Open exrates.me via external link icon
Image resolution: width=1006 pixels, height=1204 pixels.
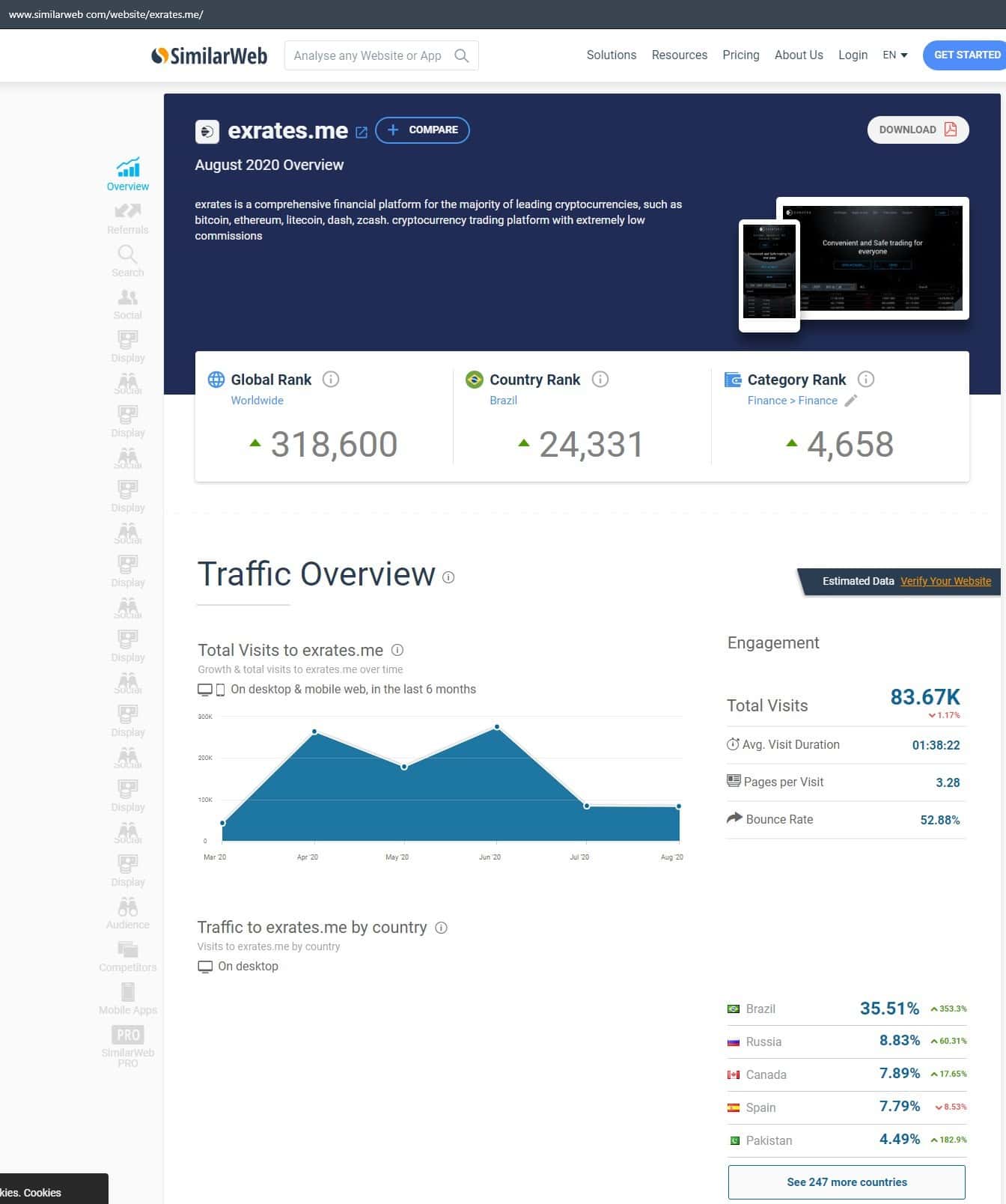point(362,133)
